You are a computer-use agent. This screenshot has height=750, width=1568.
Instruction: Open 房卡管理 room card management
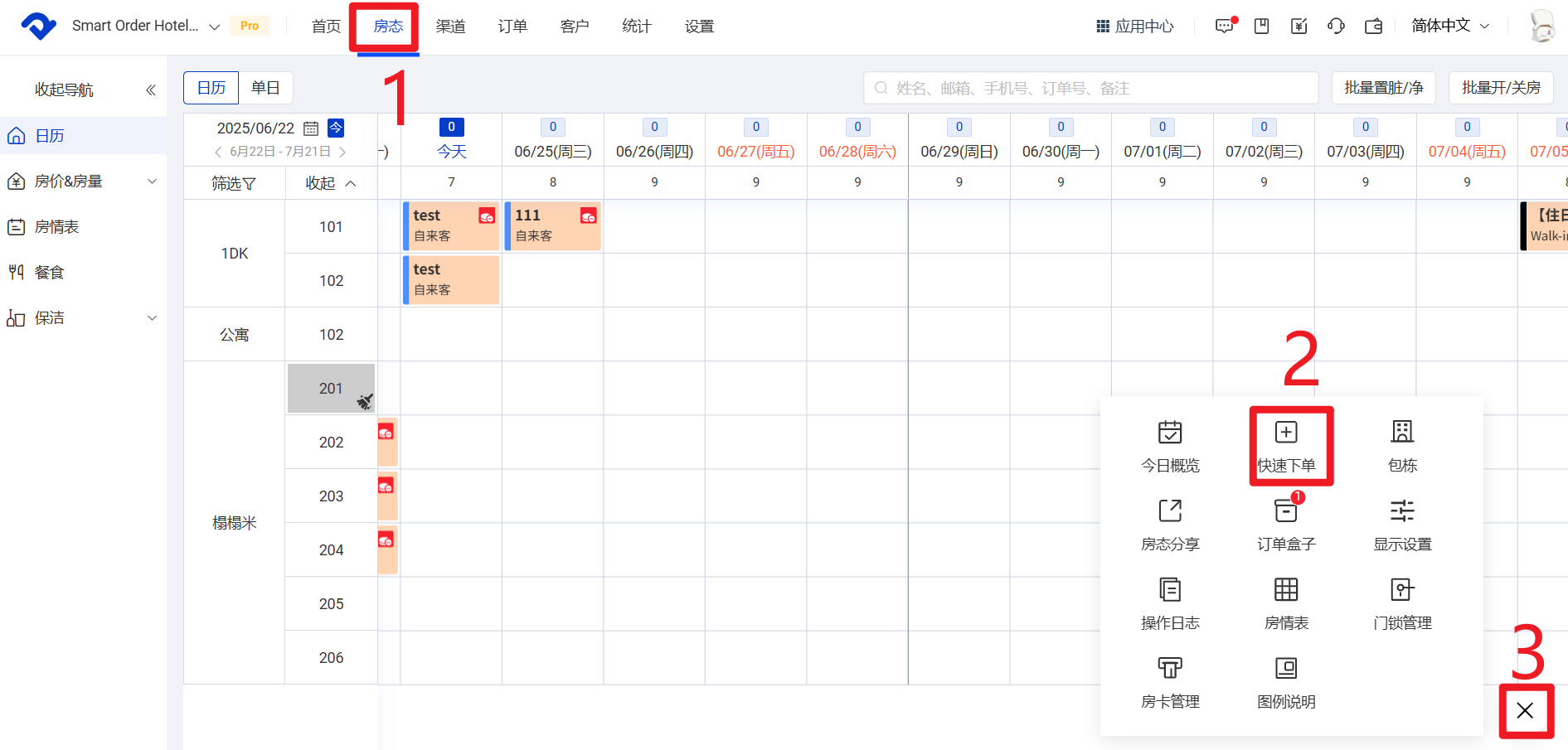pos(1170,670)
